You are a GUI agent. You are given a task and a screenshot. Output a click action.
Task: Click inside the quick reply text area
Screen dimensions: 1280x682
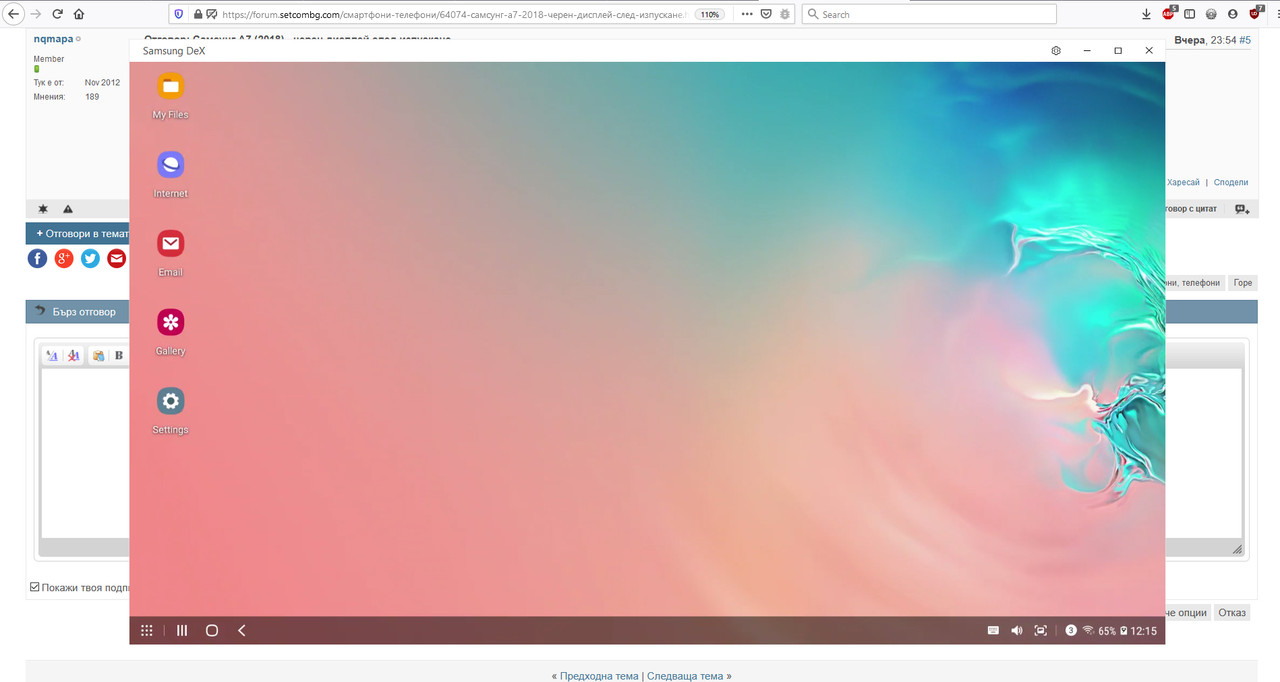86,454
